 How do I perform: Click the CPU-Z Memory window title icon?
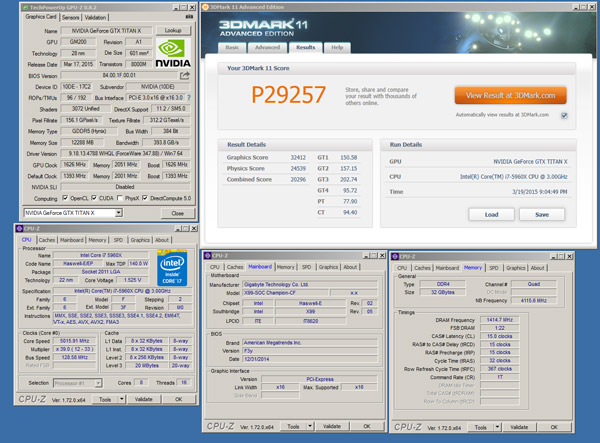[x=395, y=257]
